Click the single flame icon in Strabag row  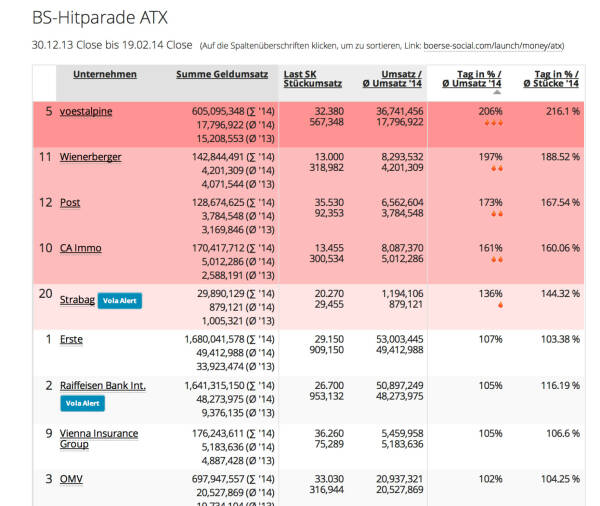tap(490, 305)
